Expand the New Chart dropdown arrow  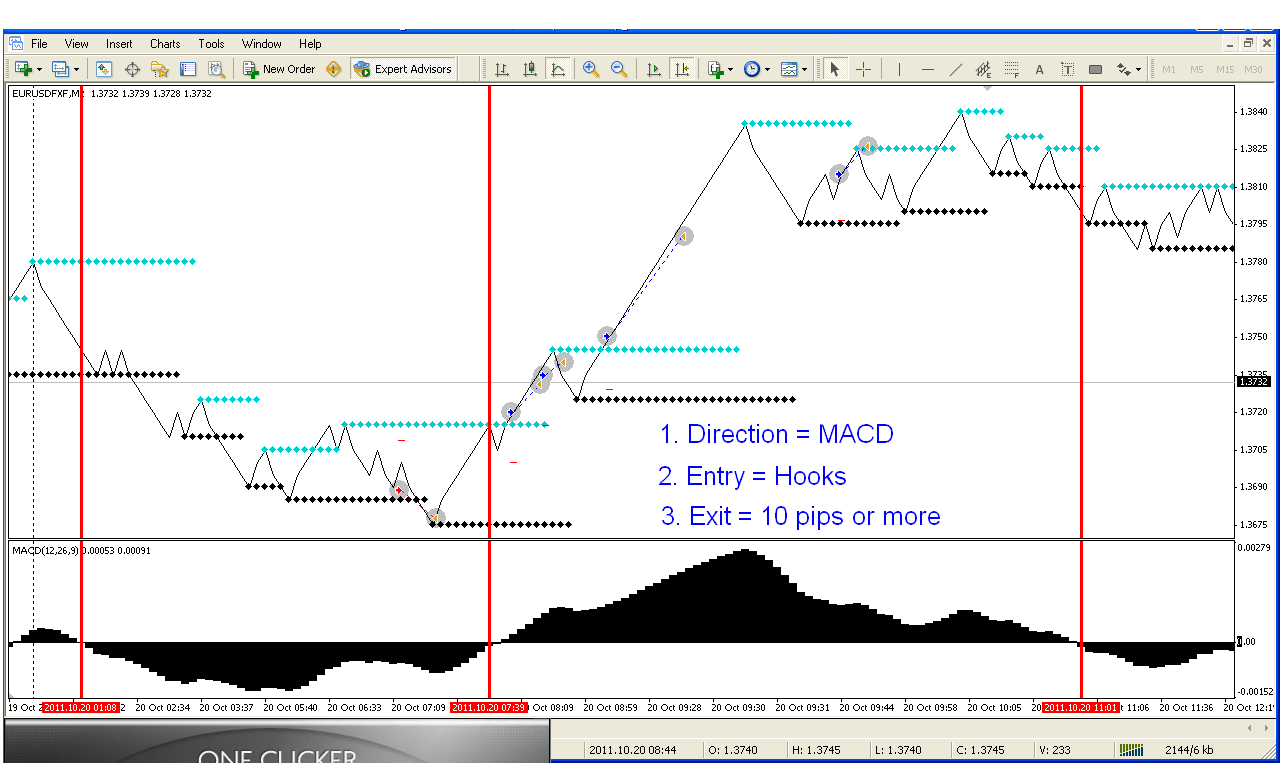39,70
